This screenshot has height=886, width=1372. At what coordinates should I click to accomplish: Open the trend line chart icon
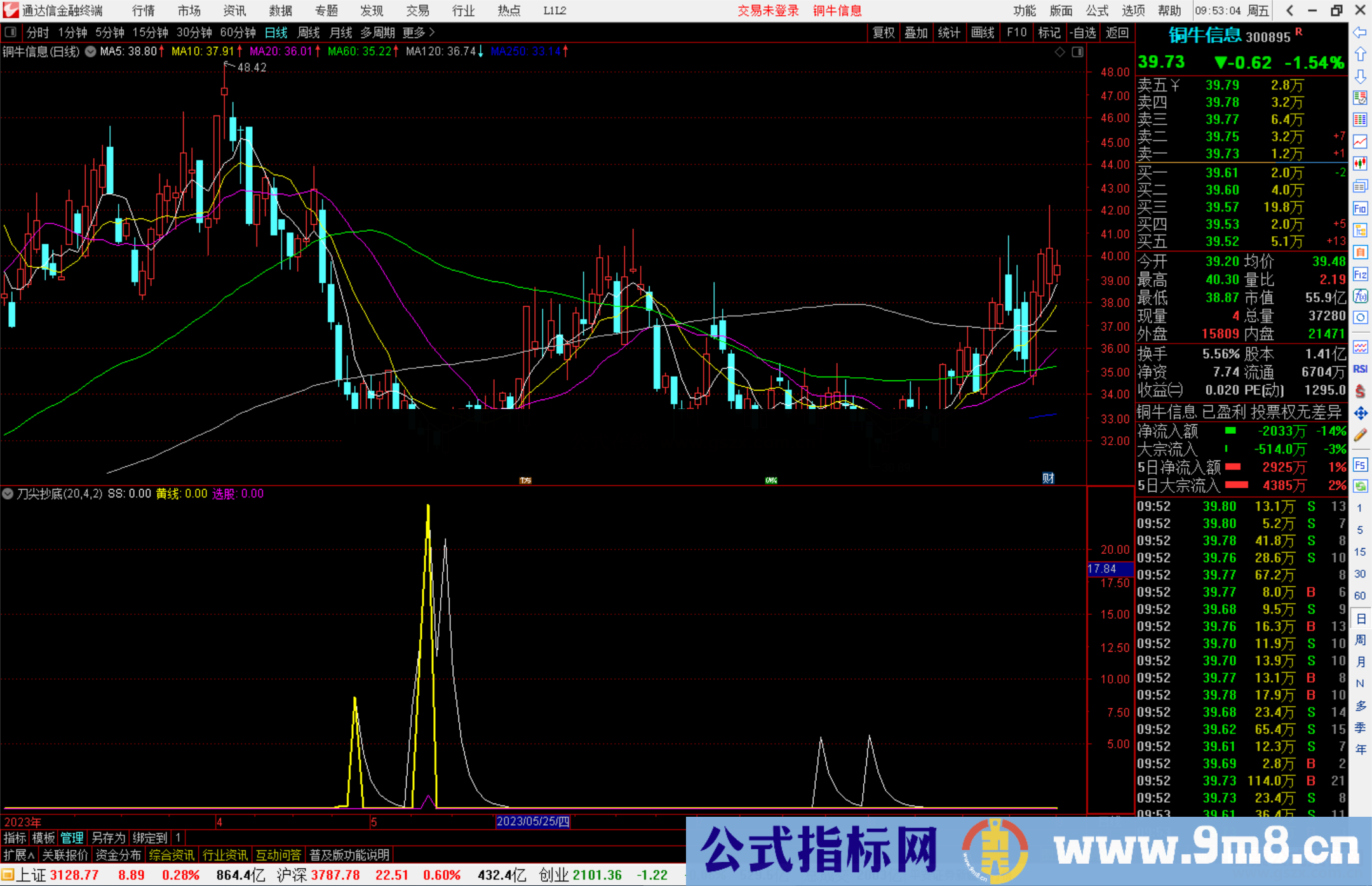coord(1361,141)
